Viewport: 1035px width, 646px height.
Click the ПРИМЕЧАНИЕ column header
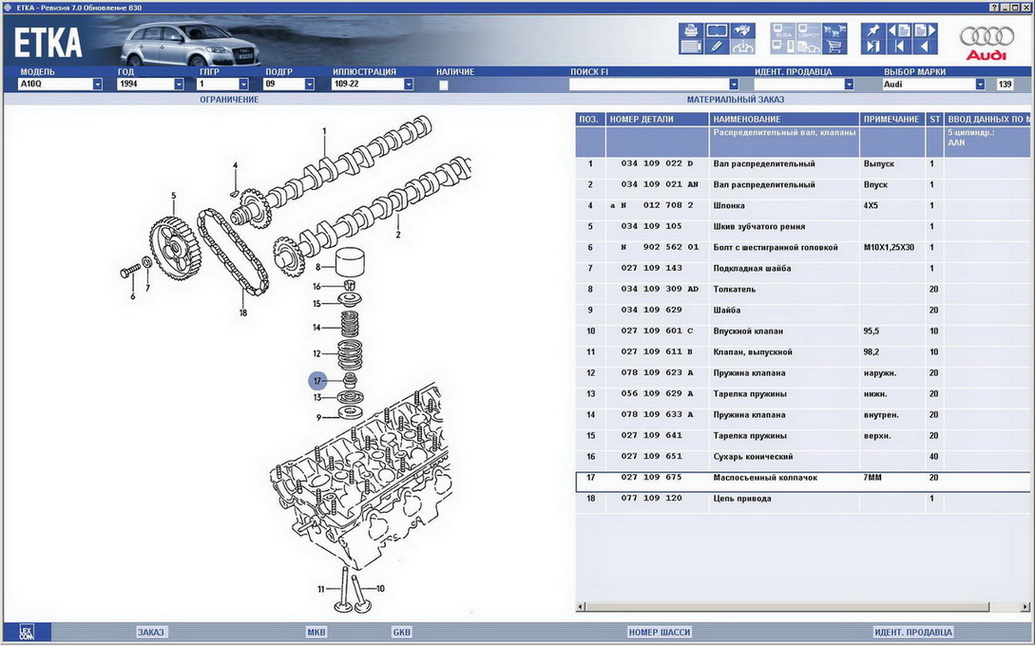(892, 119)
